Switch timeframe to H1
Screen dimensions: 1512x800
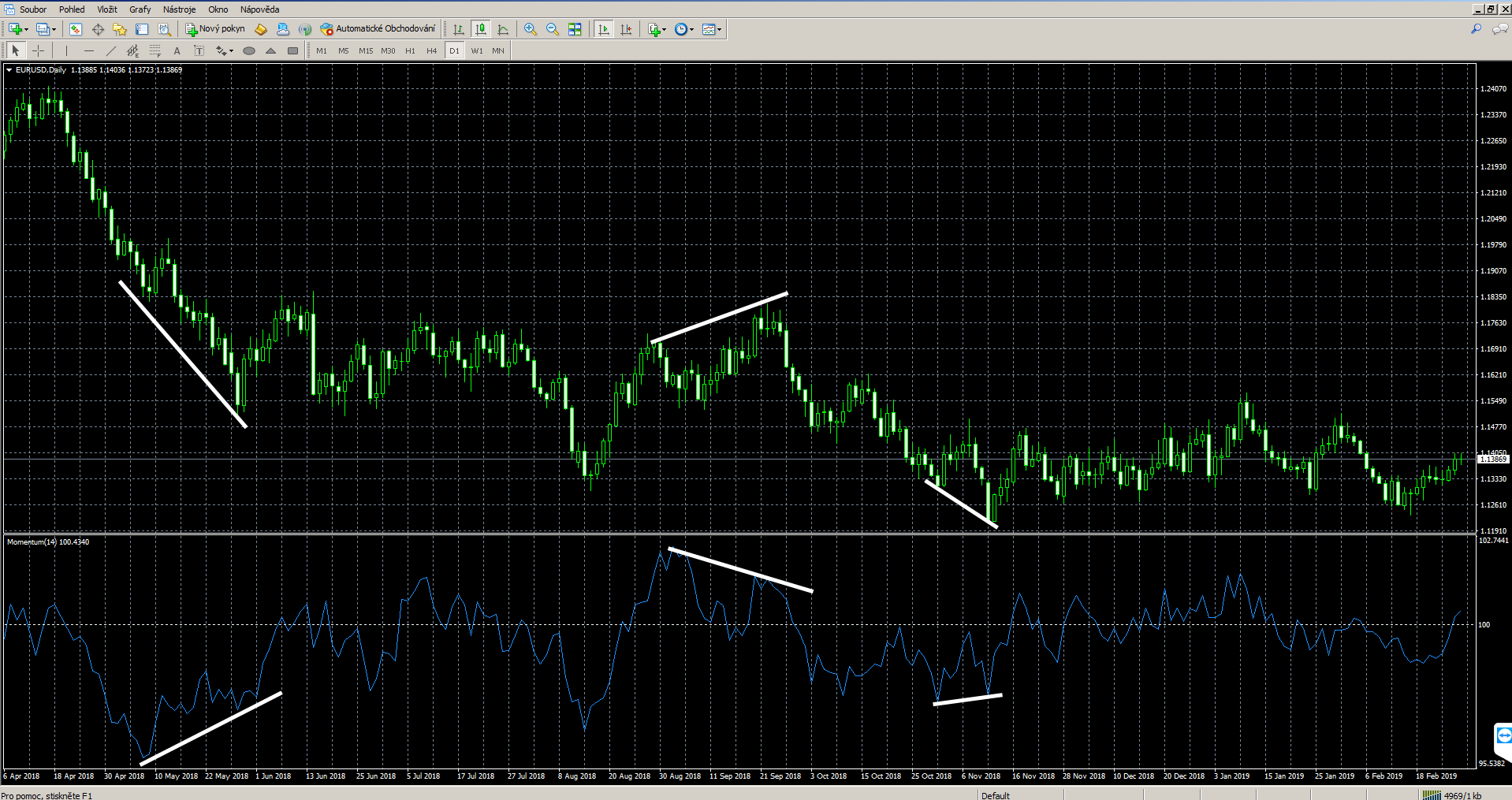tap(410, 50)
